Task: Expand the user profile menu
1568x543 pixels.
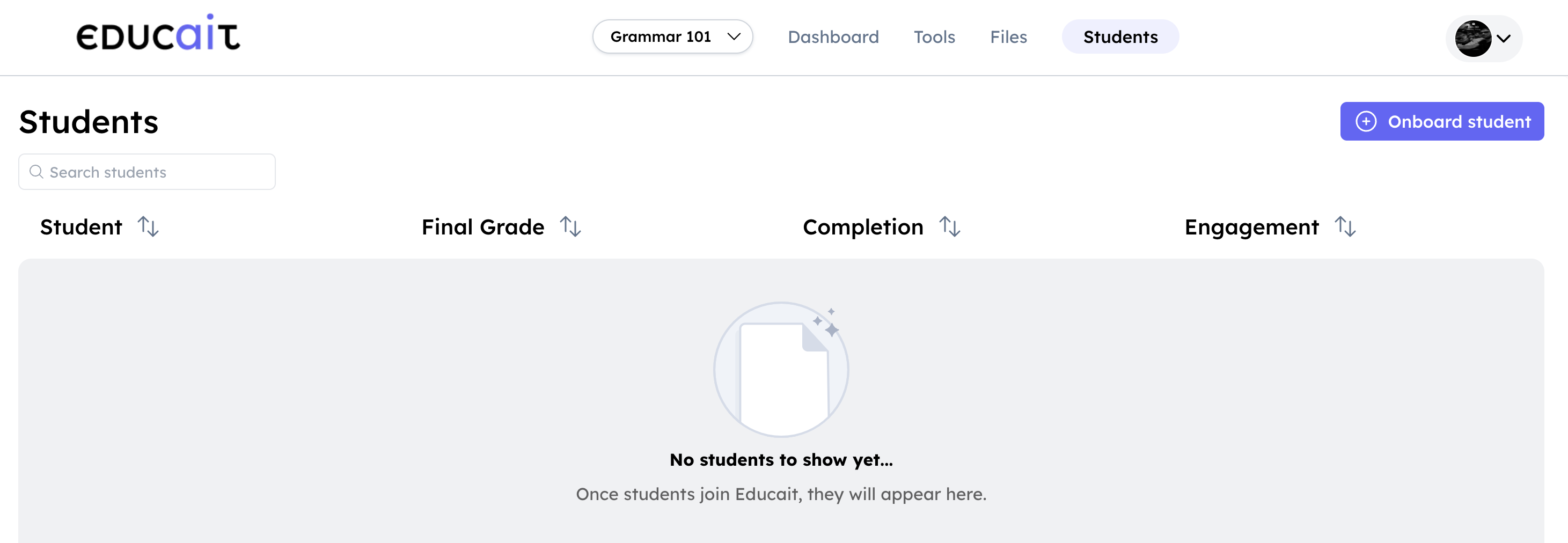Action: (x=1483, y=38)
